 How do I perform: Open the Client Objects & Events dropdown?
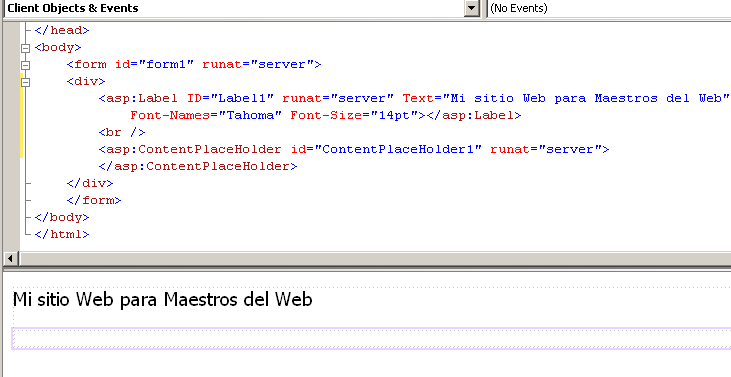[472, 8]
